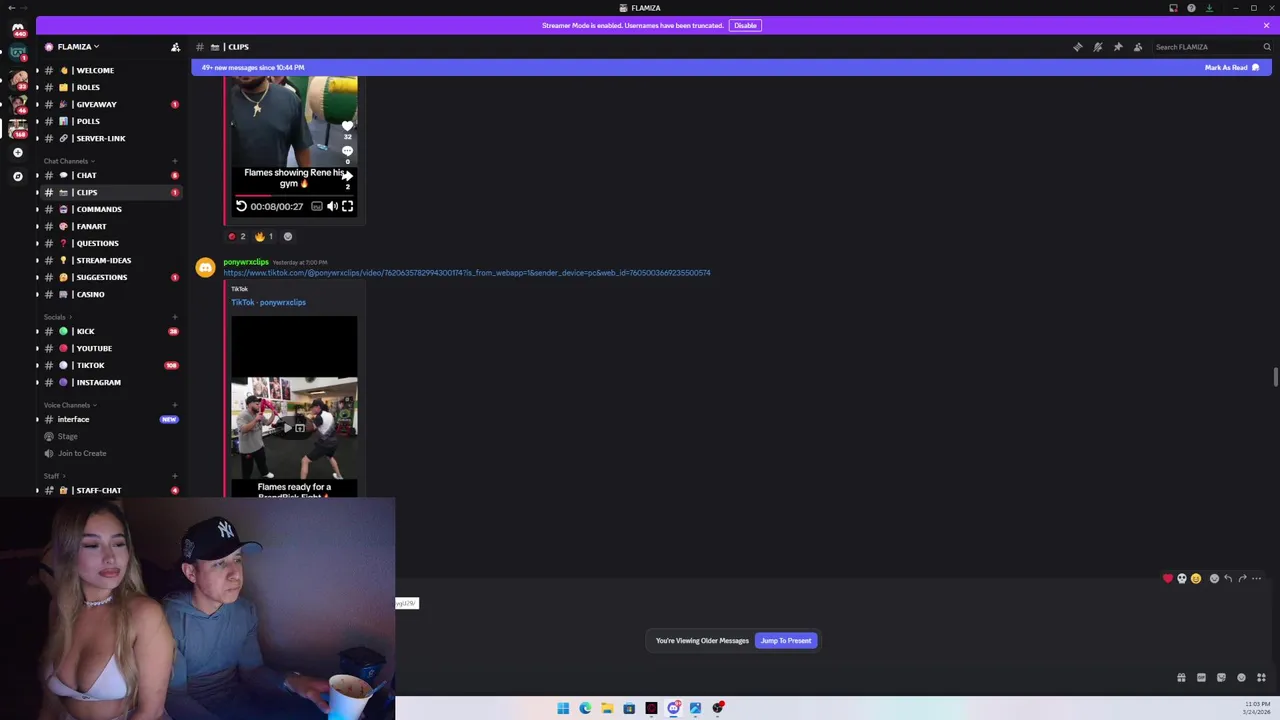Toggle the fire emoji reaction

[264, 236]
